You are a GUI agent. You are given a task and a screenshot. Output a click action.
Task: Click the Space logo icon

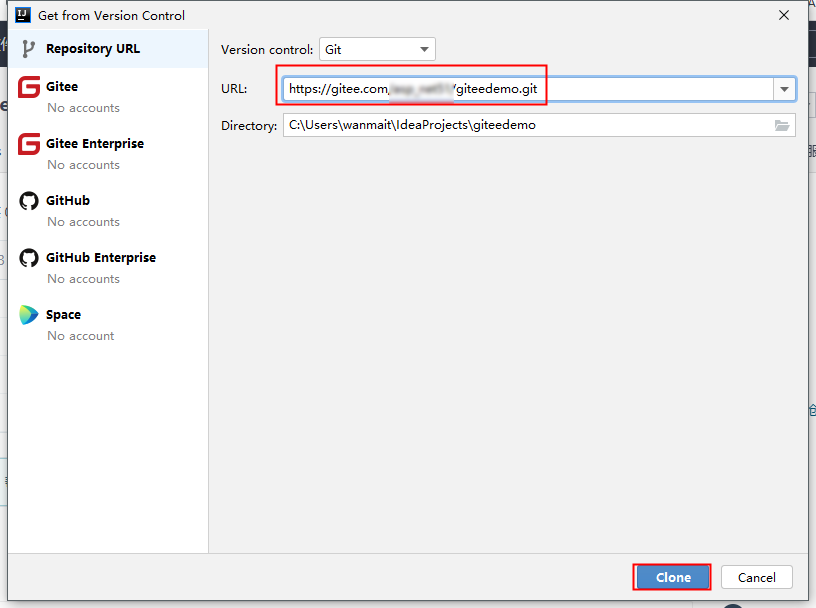tap(29, 315)
